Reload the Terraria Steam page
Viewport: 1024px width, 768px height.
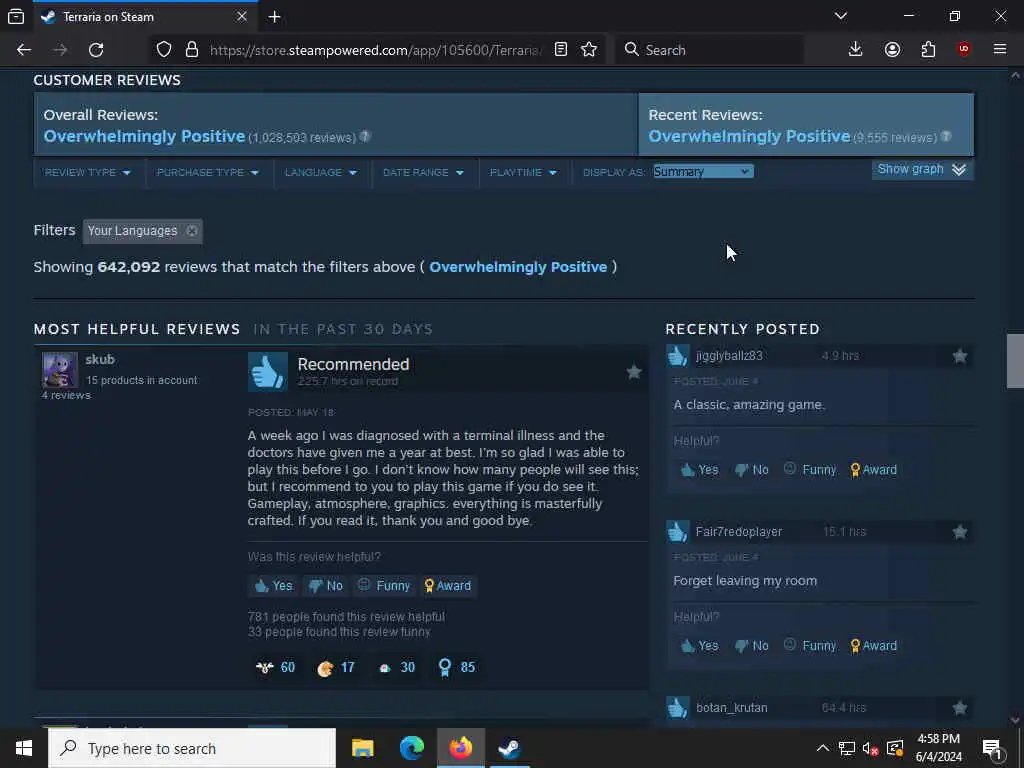click(96, 50)
